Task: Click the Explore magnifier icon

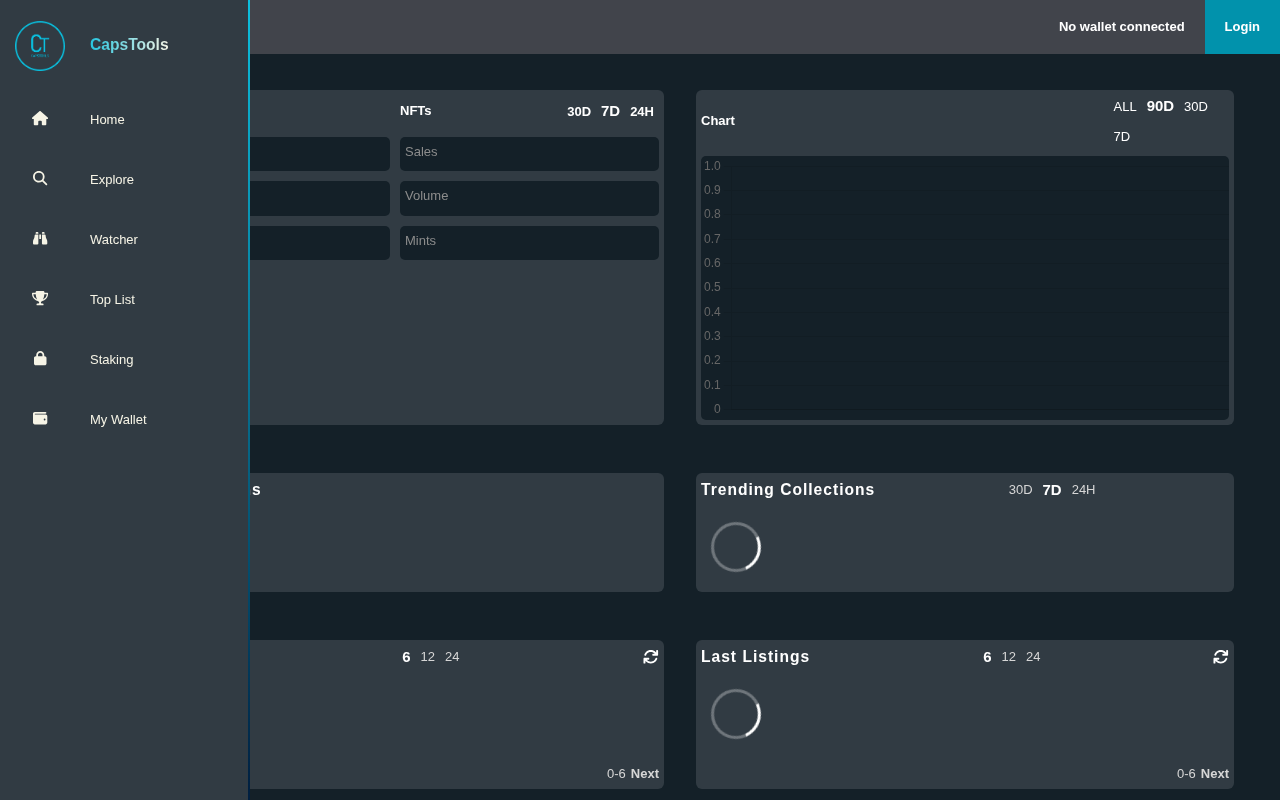Action: coord(40,179)
